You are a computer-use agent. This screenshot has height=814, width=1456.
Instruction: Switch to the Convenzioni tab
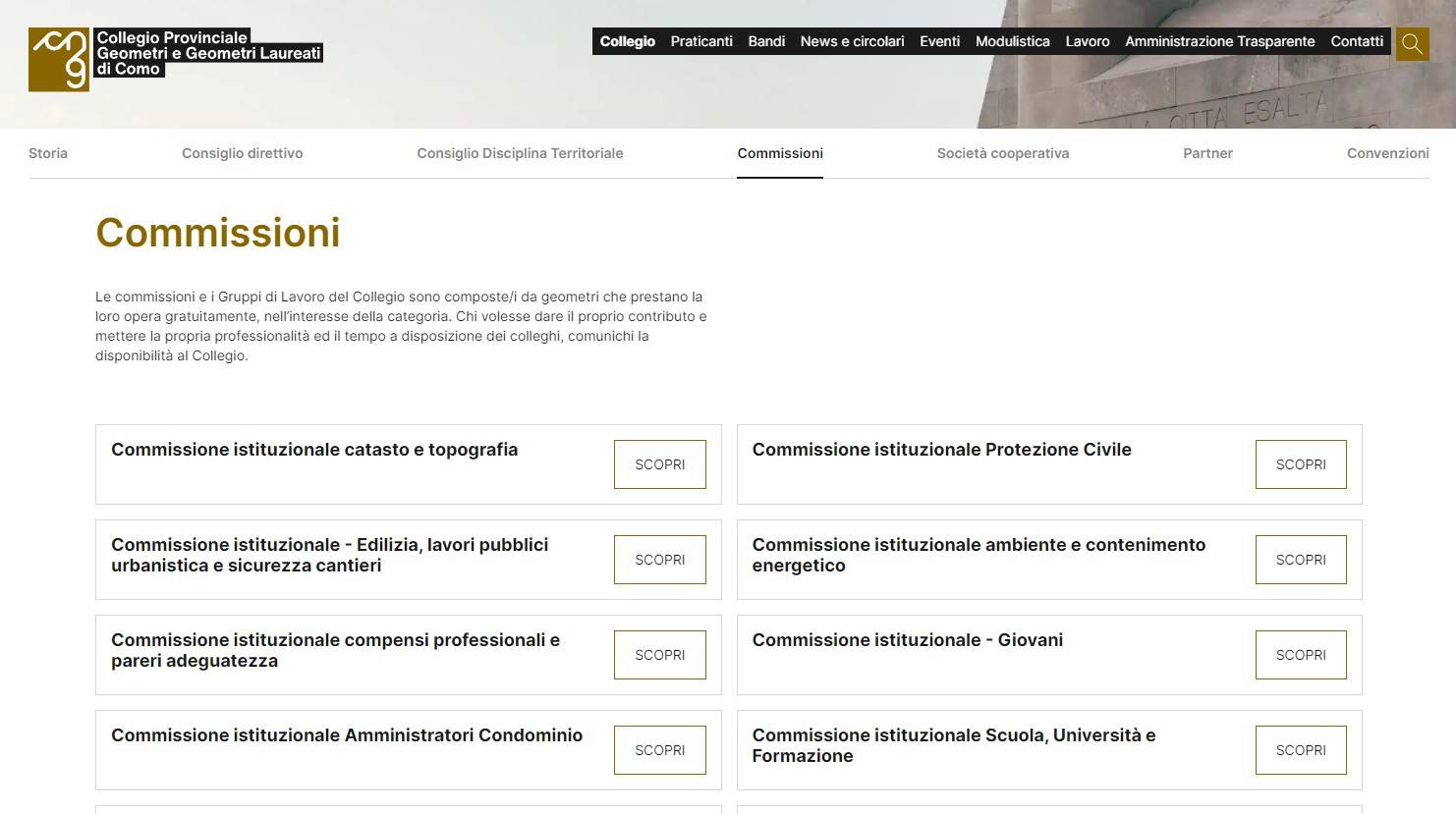[x=1387, y=153]
